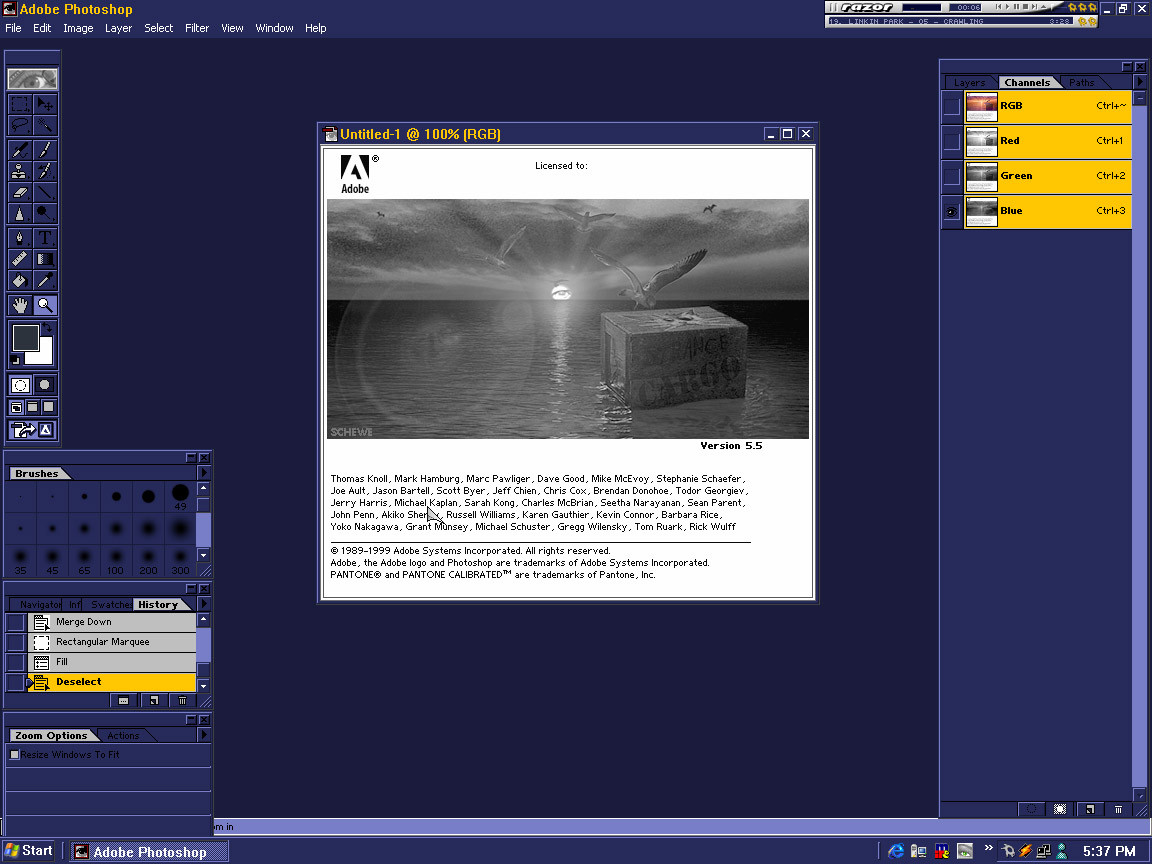Select the Move tool
Viewport: 1152px width, 864px height.
pos(45,104)
